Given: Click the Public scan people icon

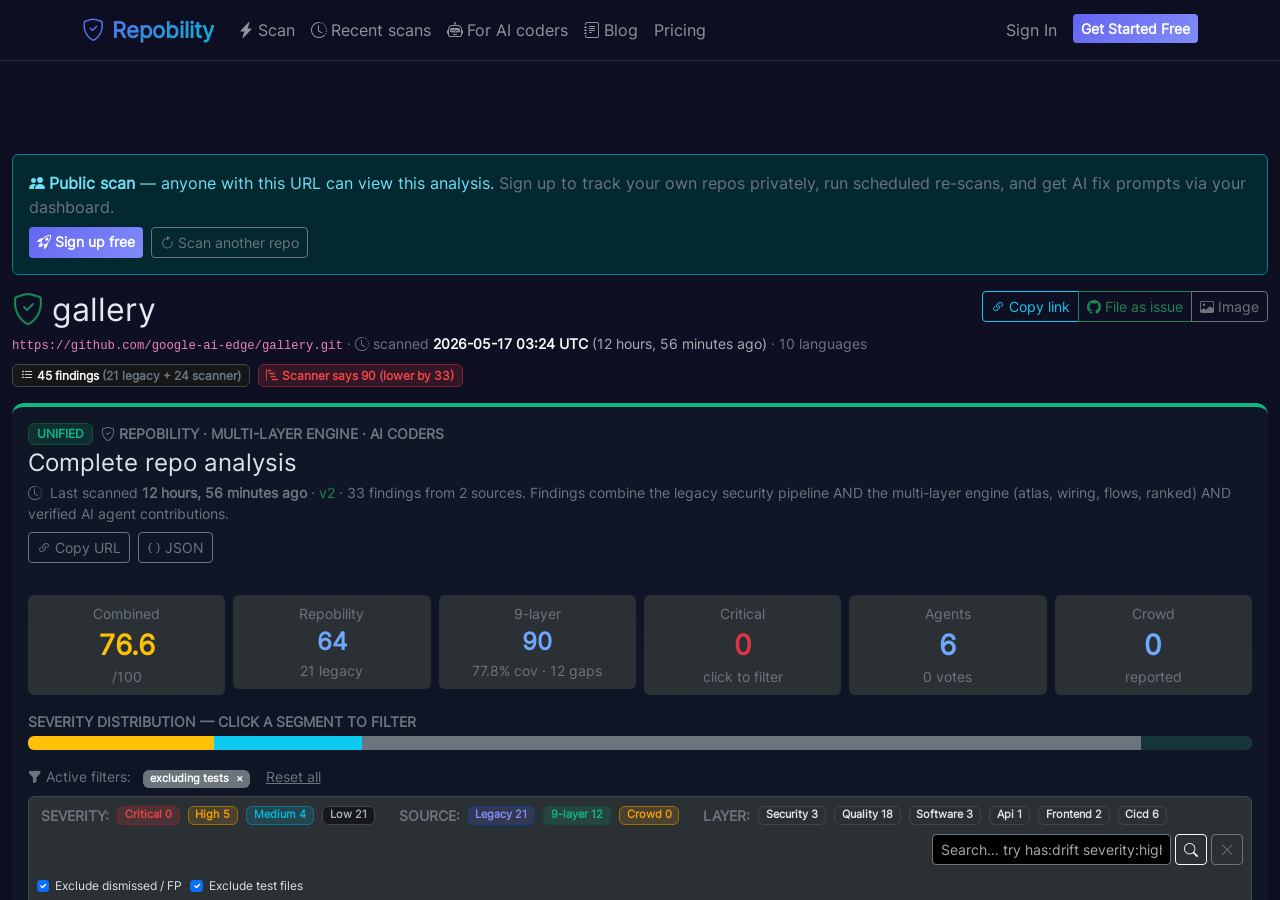Looking at the screenshot, I should point(37,183).
